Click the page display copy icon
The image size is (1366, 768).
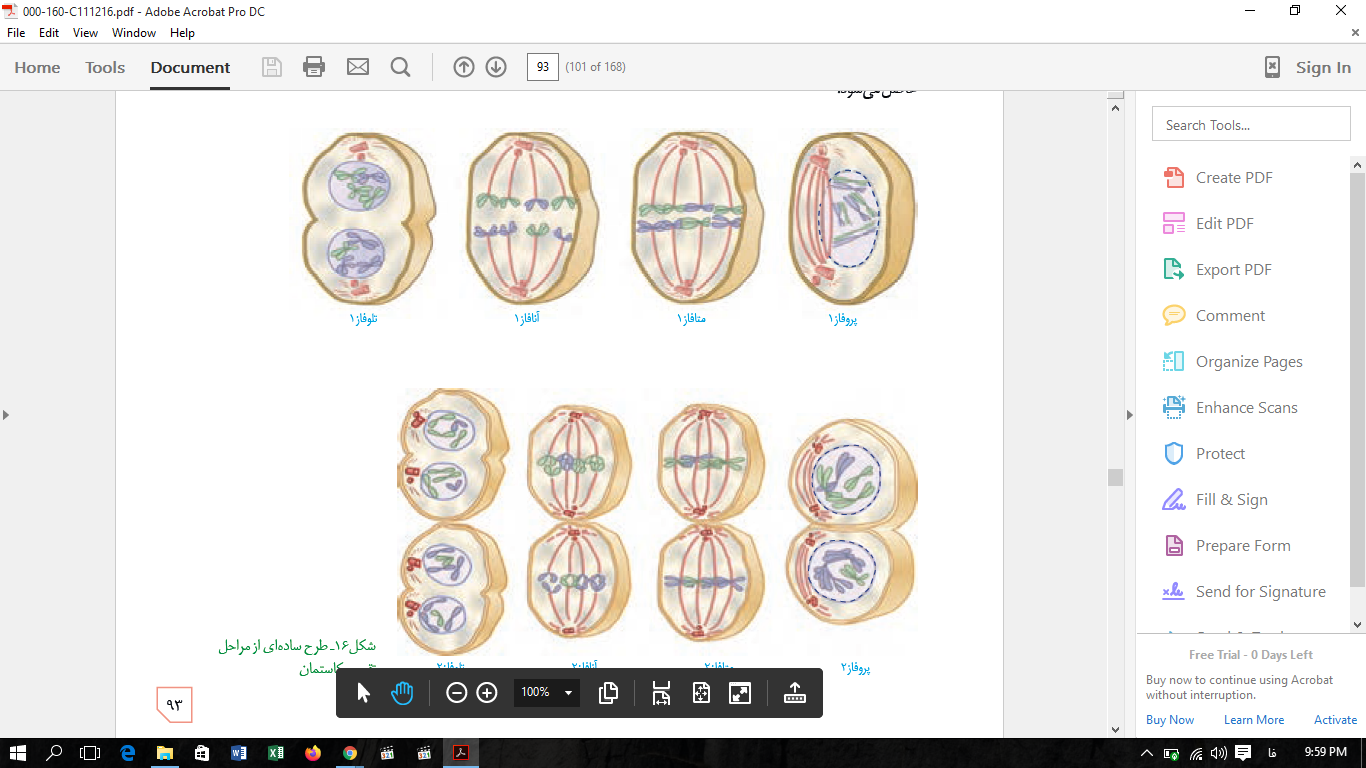pos(608,692)
